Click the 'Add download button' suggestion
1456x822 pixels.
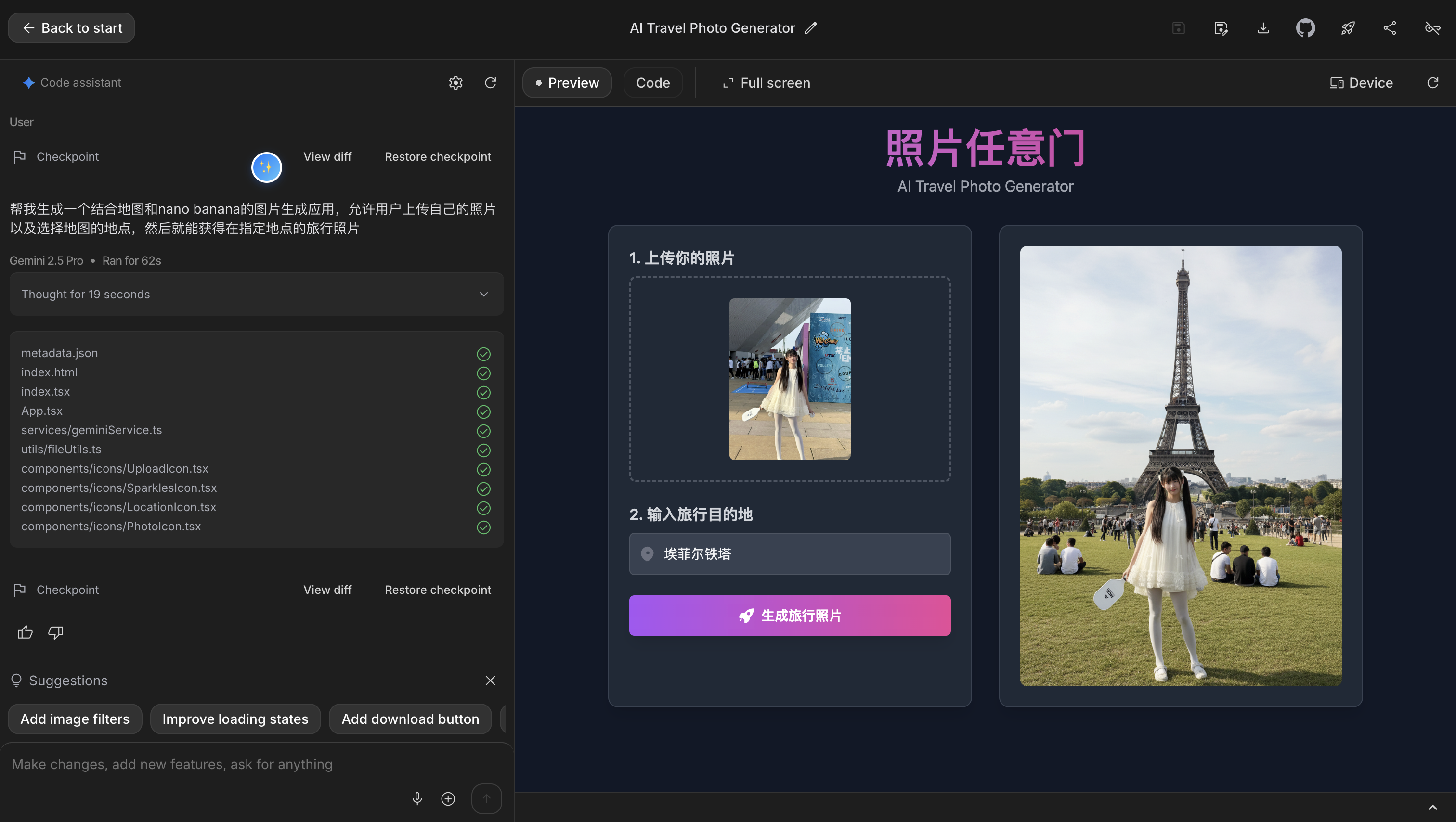pyautogui.click(x=410, y=719)
